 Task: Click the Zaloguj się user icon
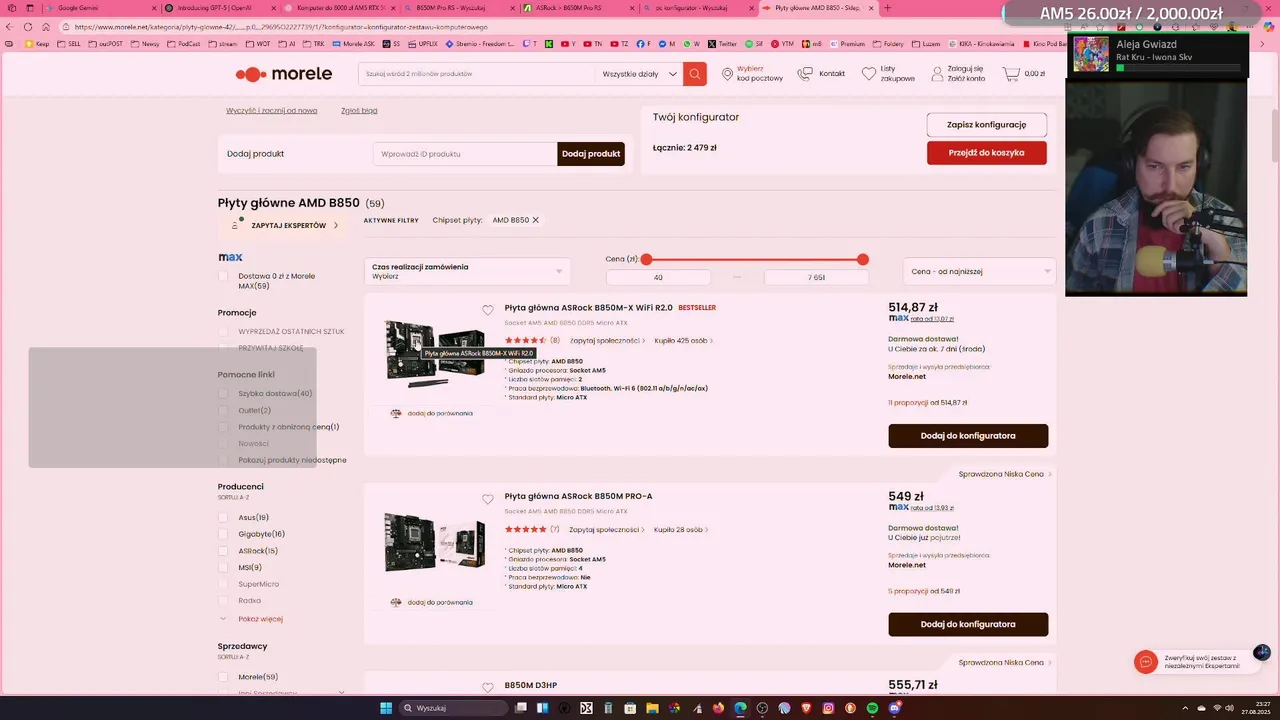click(x=937, y=74)
